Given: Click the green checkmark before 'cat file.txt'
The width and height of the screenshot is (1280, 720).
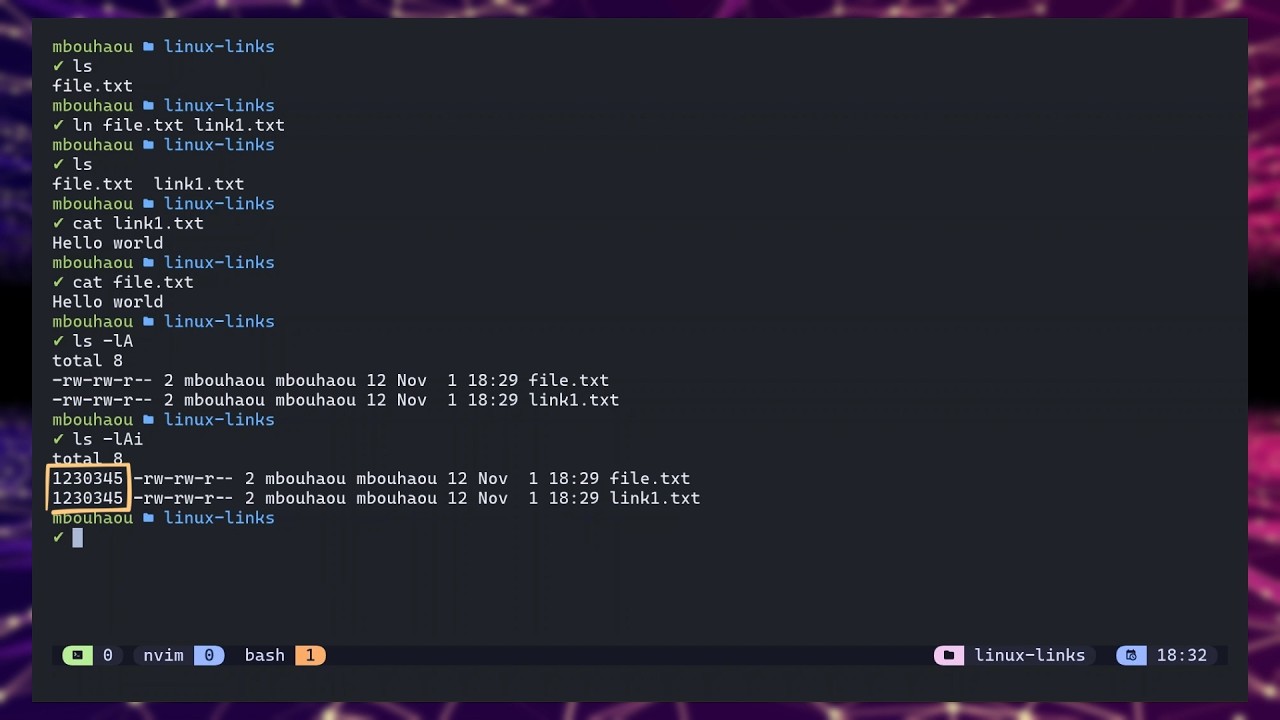Looking at the screenshot, I should (58, 282).
